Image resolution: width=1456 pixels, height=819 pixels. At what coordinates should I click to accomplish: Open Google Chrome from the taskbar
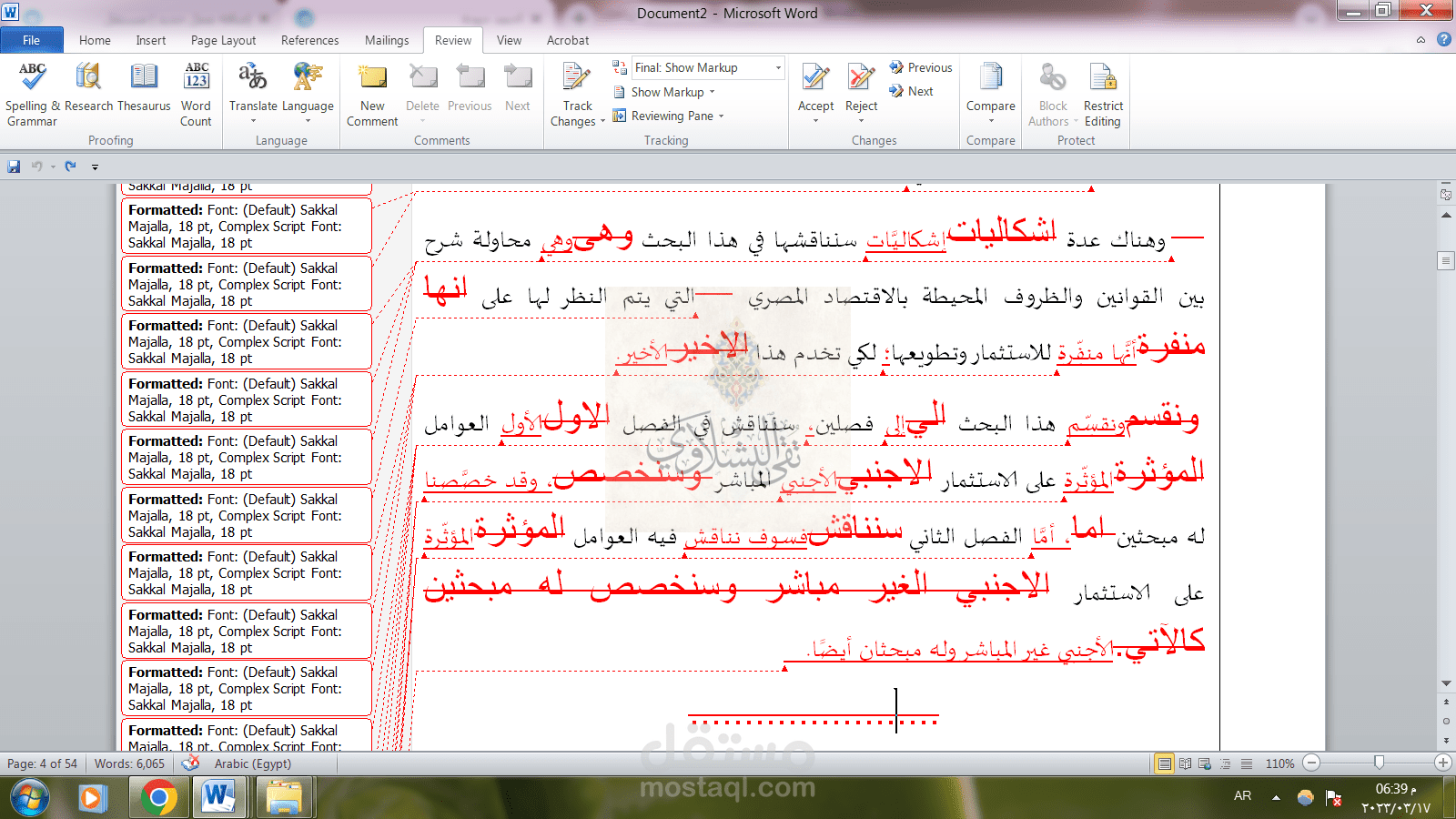coord(158,798)
